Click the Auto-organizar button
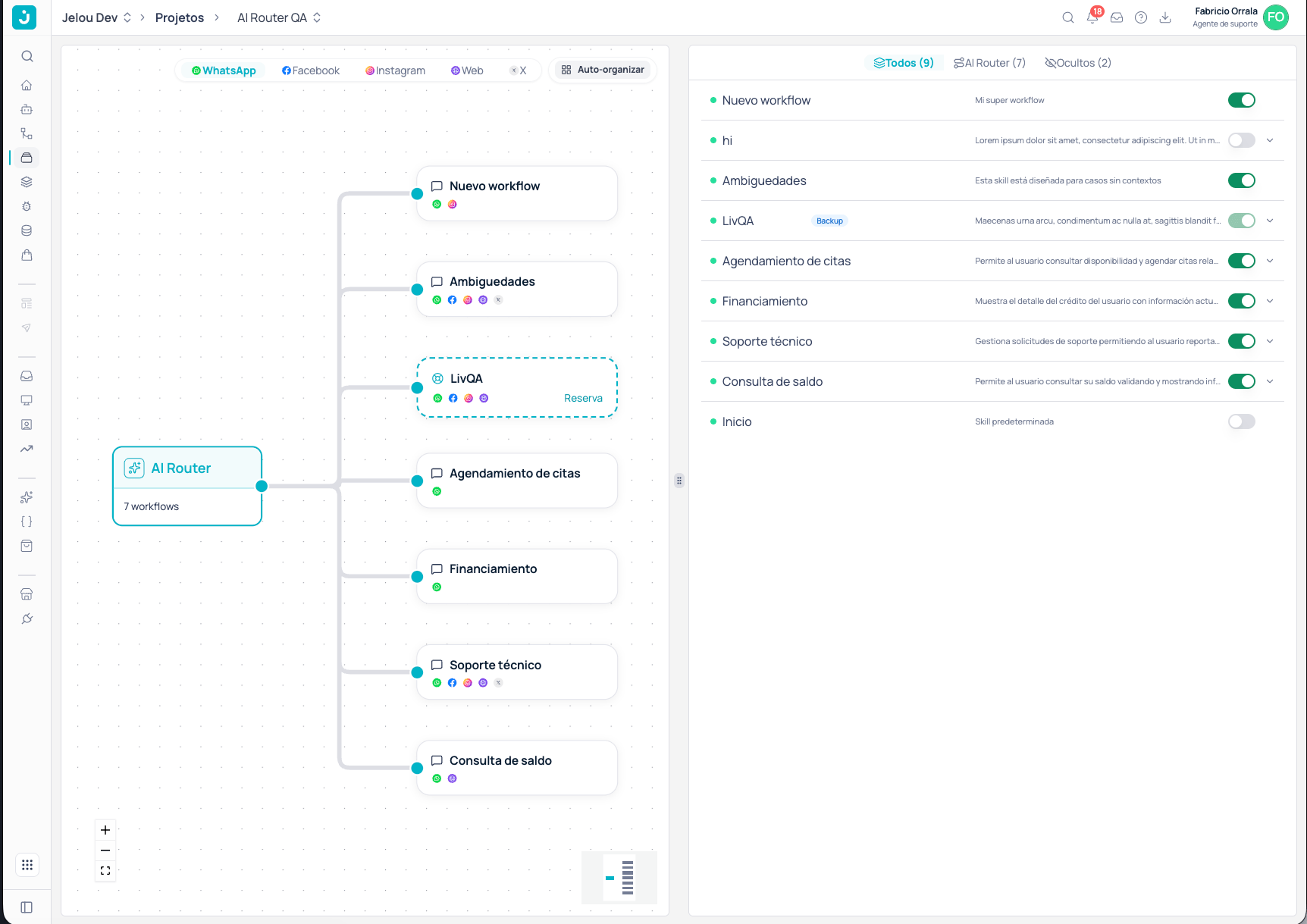This screenshot has width=1307, height=924. click(603, 70)
